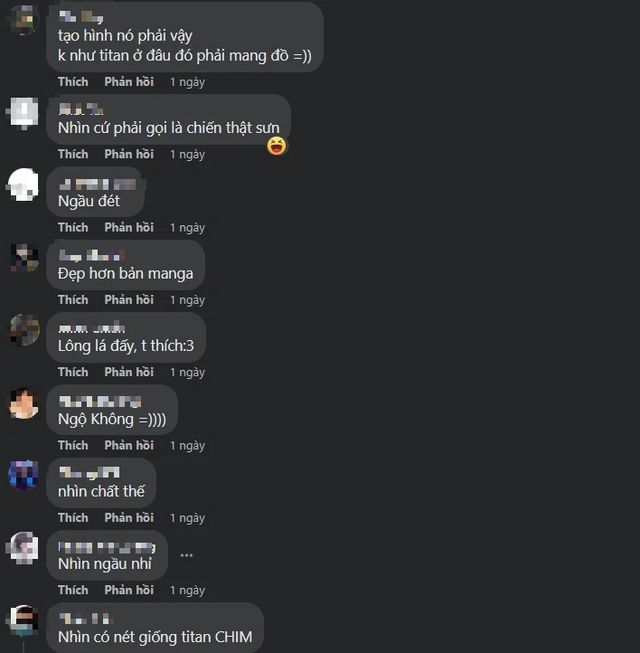The height and width of the screenshot is (653, 640).
Task: Open '1 ngày' timestamp under 'Nhìn ngầu nhỉ'
Action: point(187,591)
